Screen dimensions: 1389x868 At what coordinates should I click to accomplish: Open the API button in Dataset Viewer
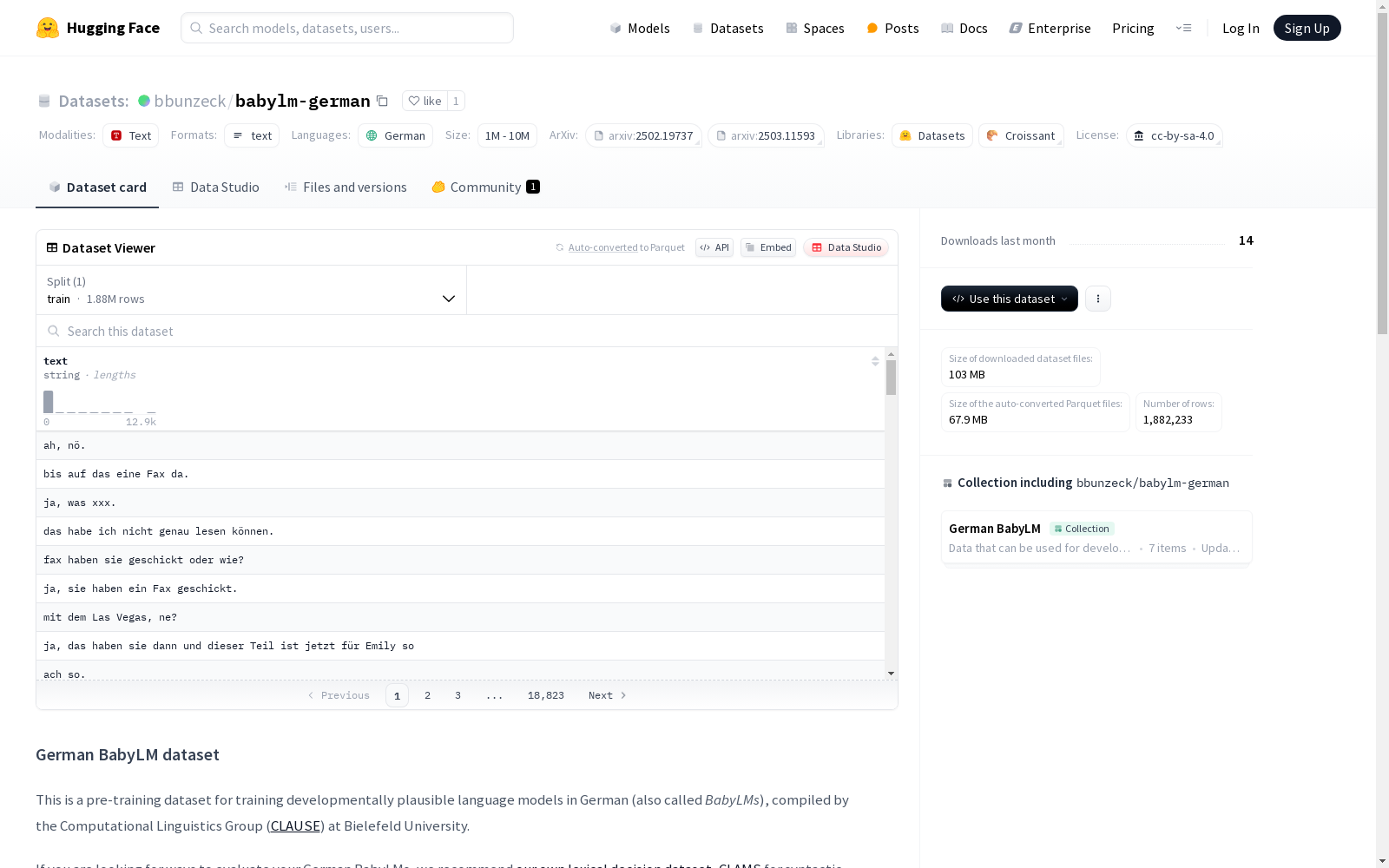[714, 247]
